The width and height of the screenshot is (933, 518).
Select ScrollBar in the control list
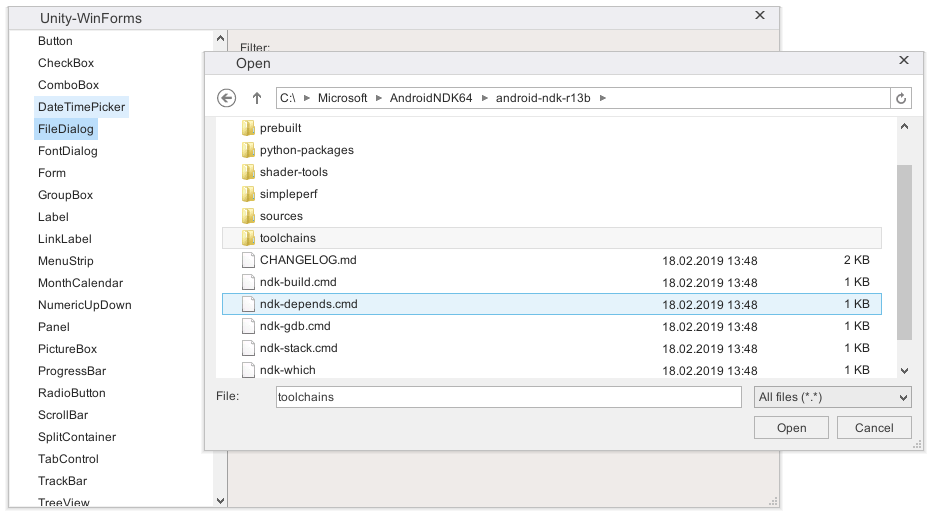click(63, 415)
